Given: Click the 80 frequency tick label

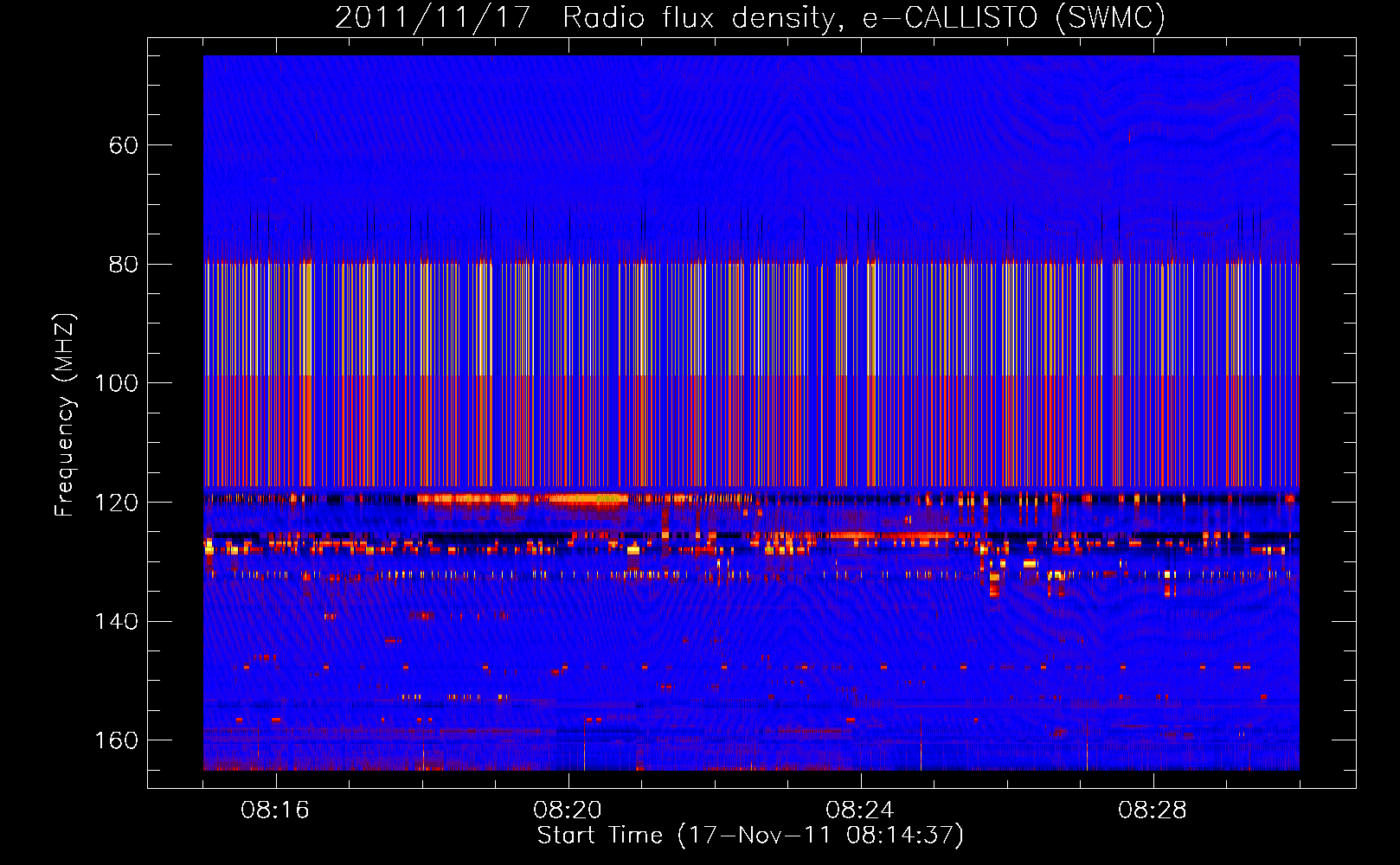Looking at the screenshot, I should click(123, 265).
